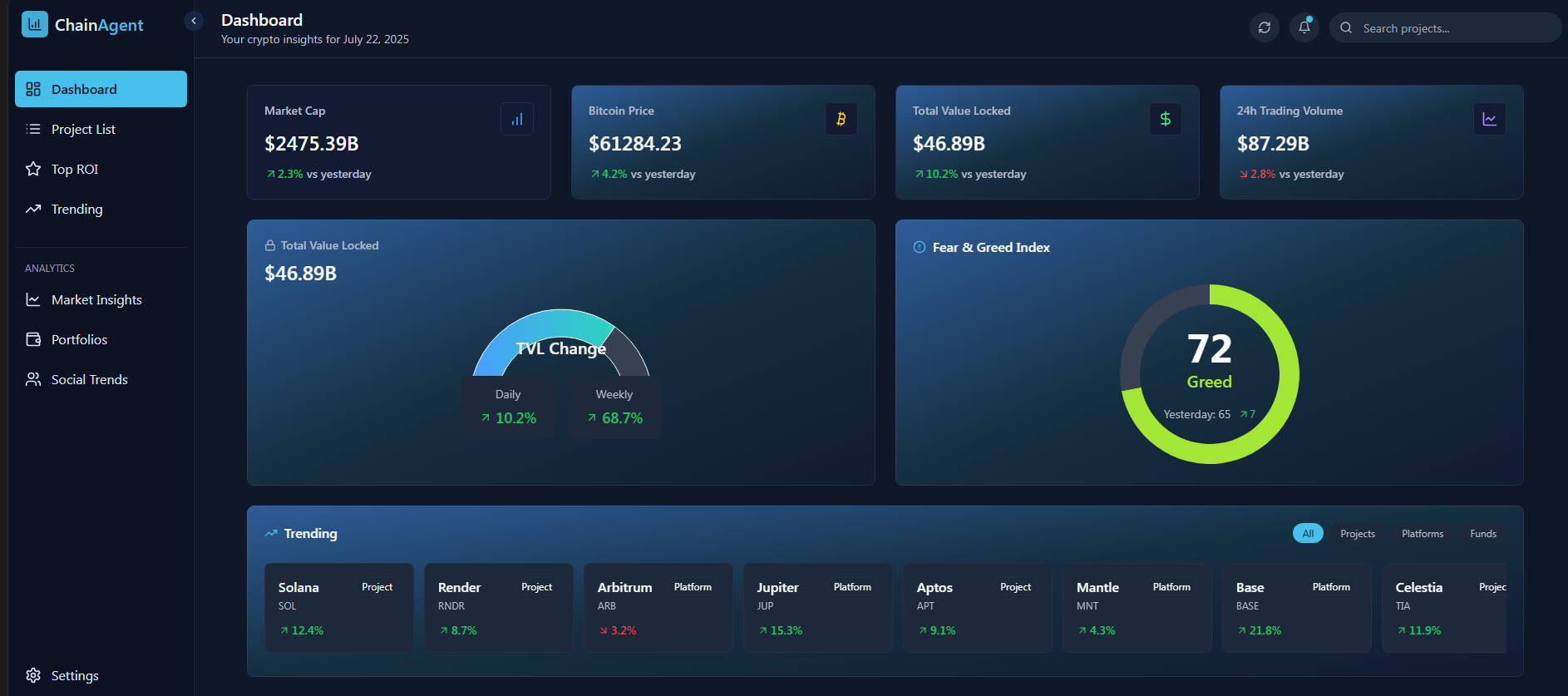This screenshot has height=696, width=1568.
Task: Open the notifications bell
Action: click(x=1304, y=27)
